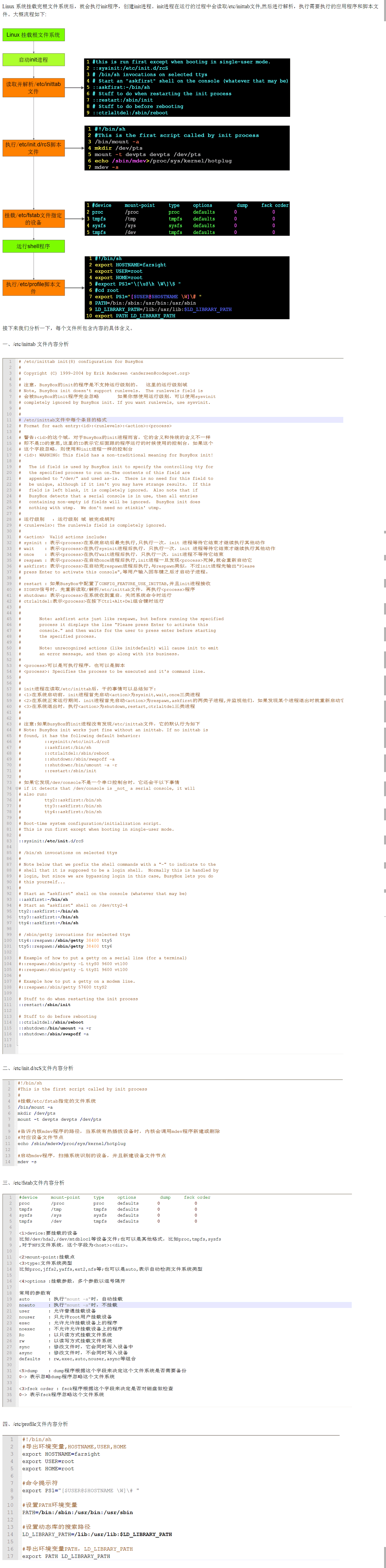The image size is (386, 1568).
Task: Click '::ctrlaltdel:/sbin/reboot' in the black inittab snippet
Action: click(x=130, y=113)
